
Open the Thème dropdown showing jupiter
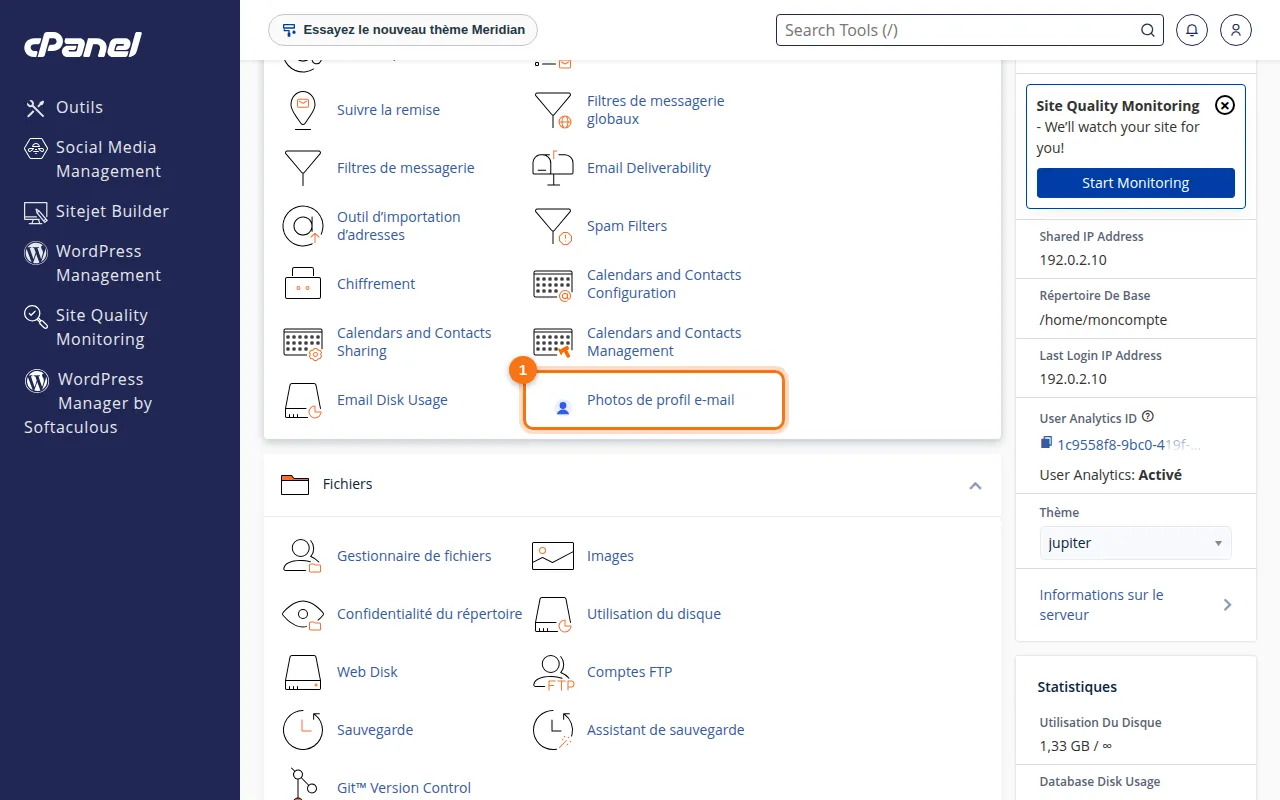1136,543
